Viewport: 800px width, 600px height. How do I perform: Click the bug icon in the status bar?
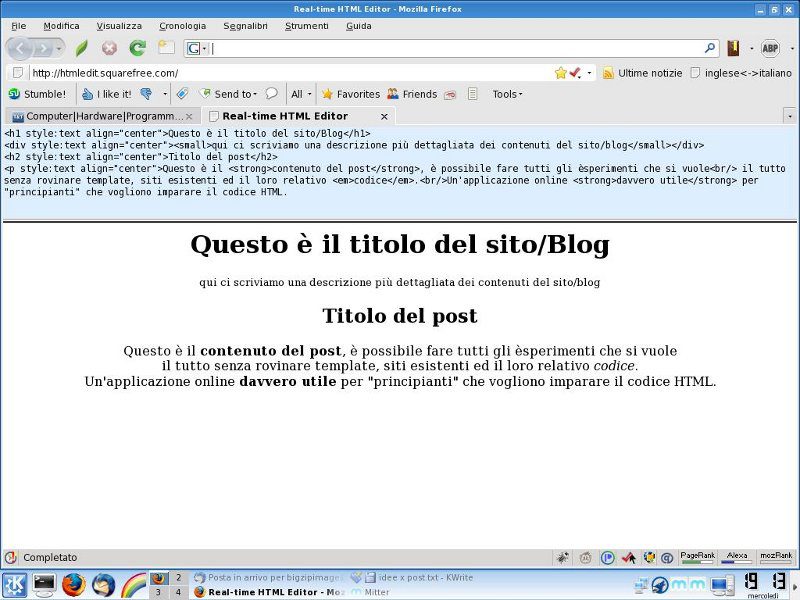click(x=560, y=558)
